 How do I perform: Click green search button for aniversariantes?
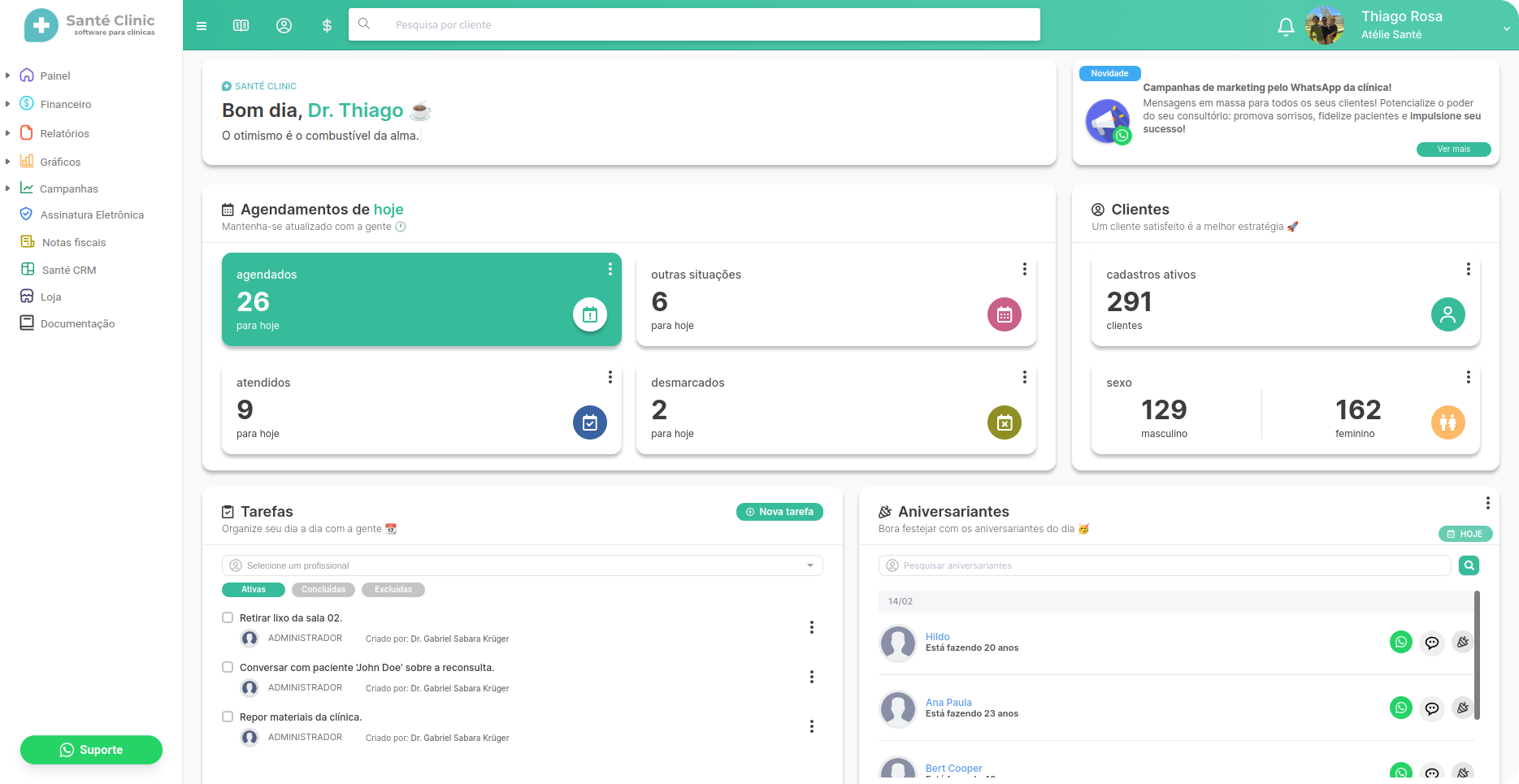(1468, 565)
